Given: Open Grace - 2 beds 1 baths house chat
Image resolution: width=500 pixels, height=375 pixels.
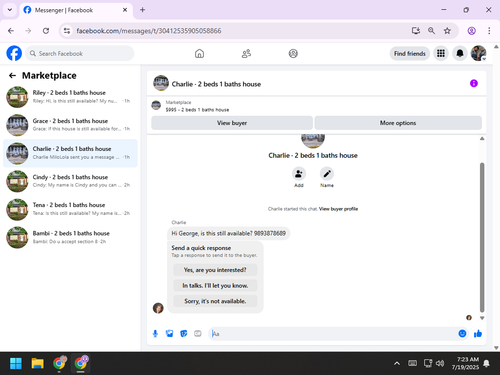Looking at the screenshot, I should (70, 125).
